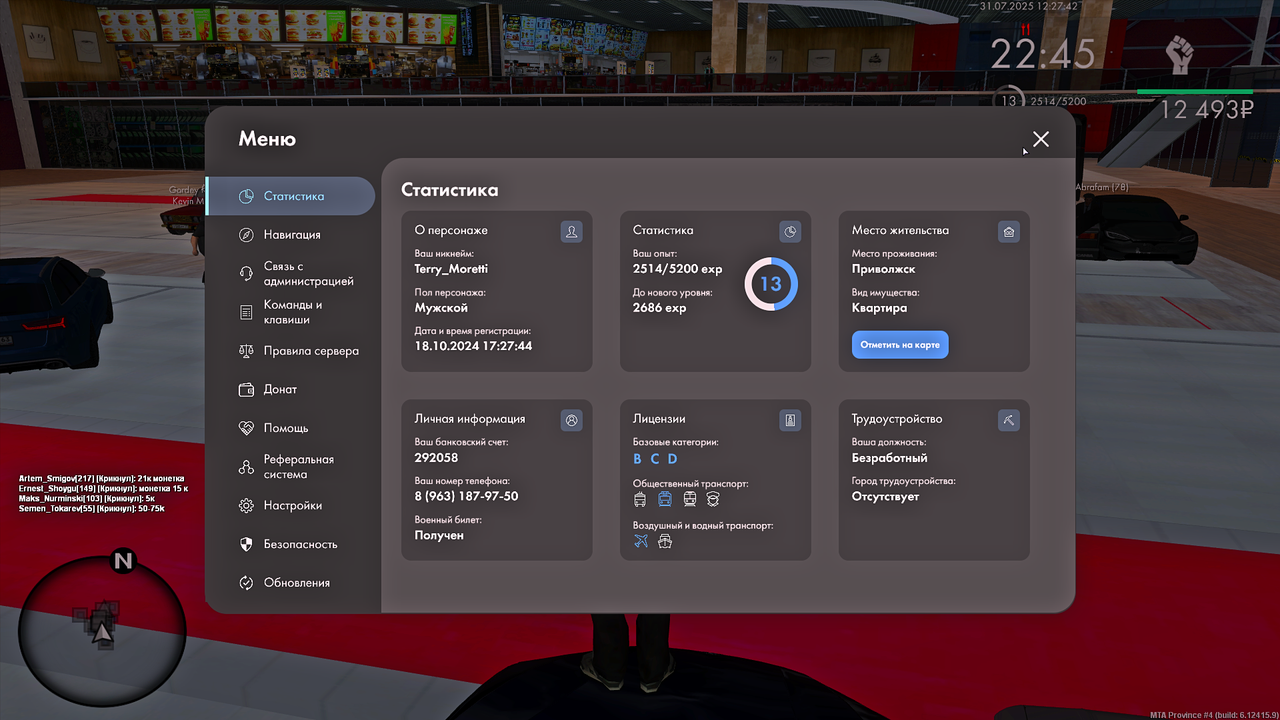
Task: Click the fourth public transport license icon
Action: click(x=713, y=498)
